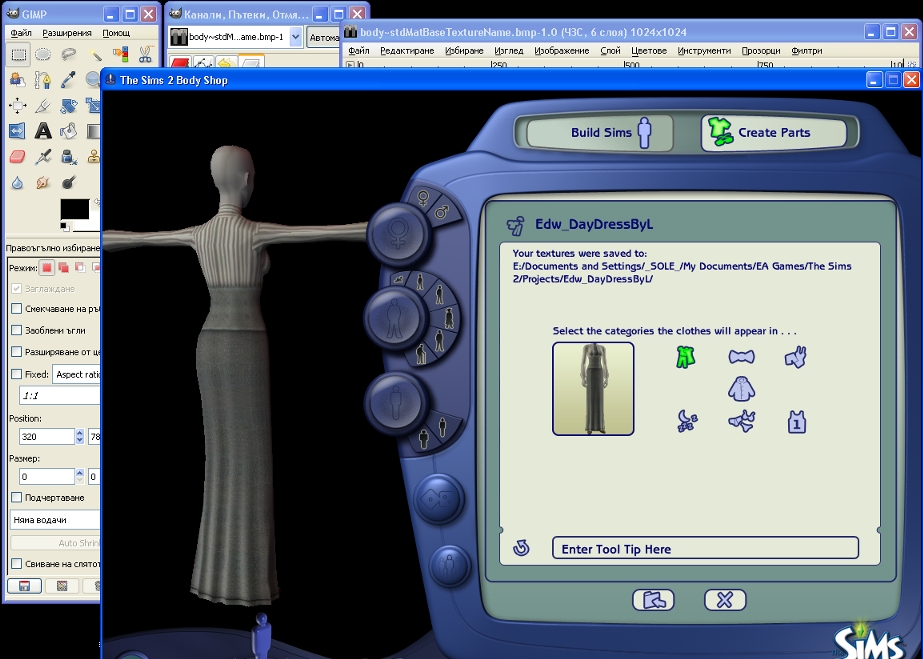
Task: Select the Crop knife tool
Action: [x=43, y=106]
